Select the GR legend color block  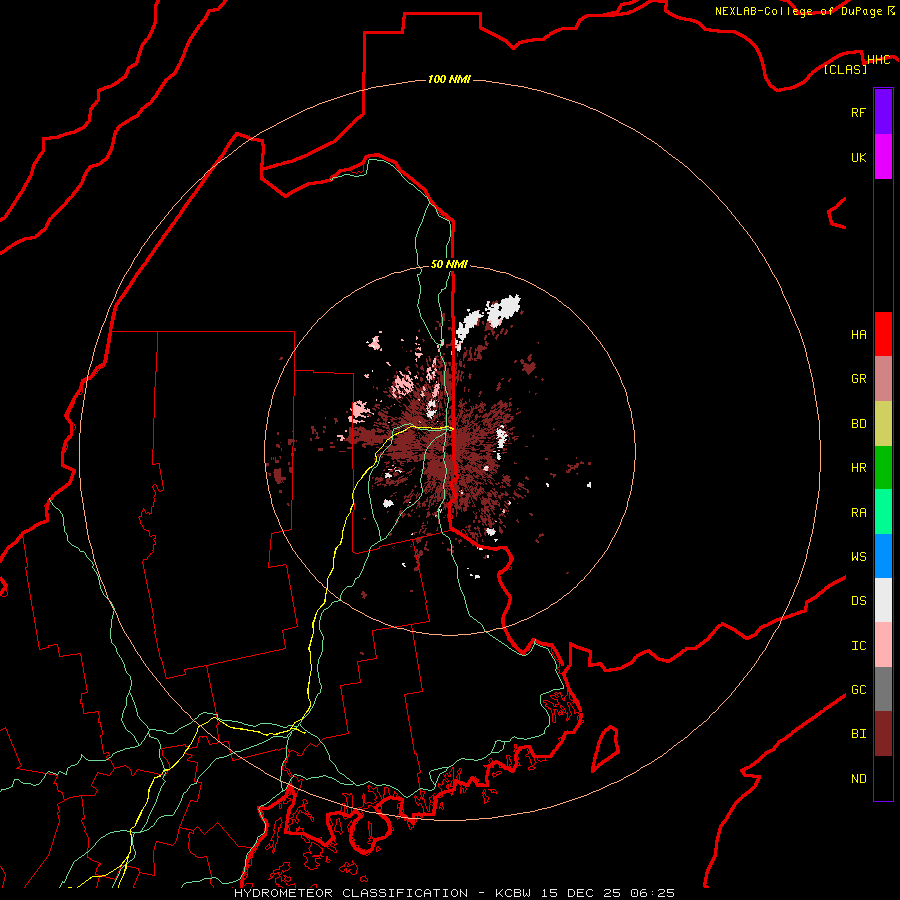883,379
